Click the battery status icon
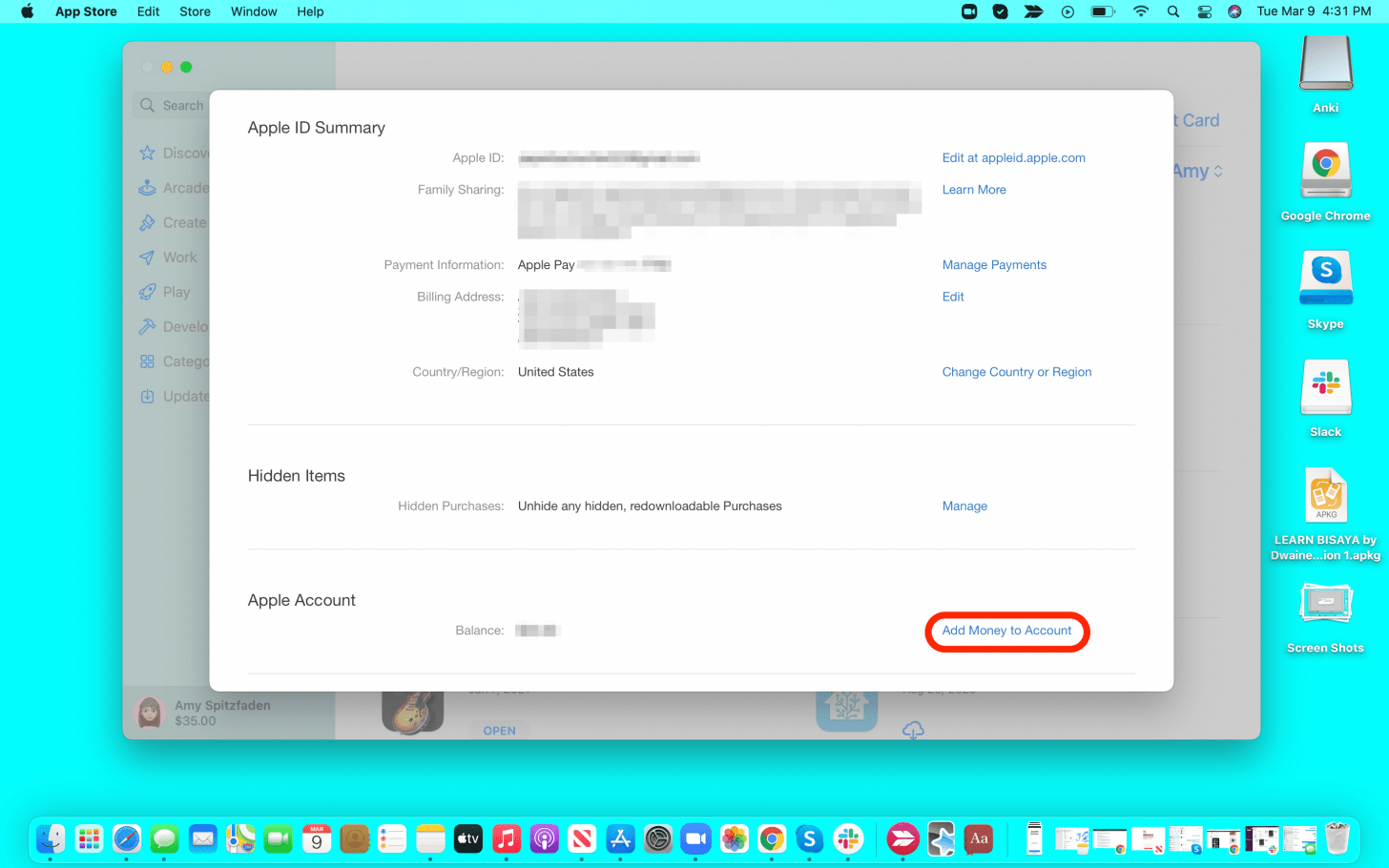This screenshot has height=868, width=1389. click(x=1102, y=11)
